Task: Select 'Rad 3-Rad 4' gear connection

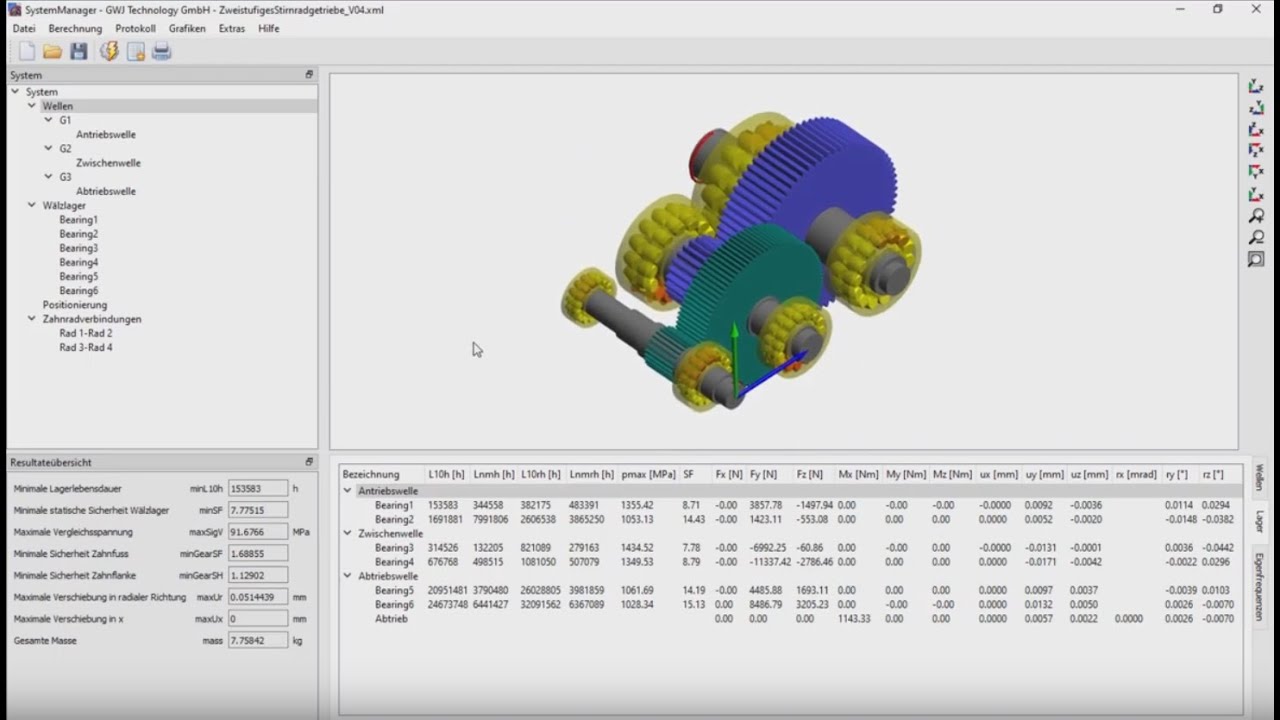Action: point(86,348)
